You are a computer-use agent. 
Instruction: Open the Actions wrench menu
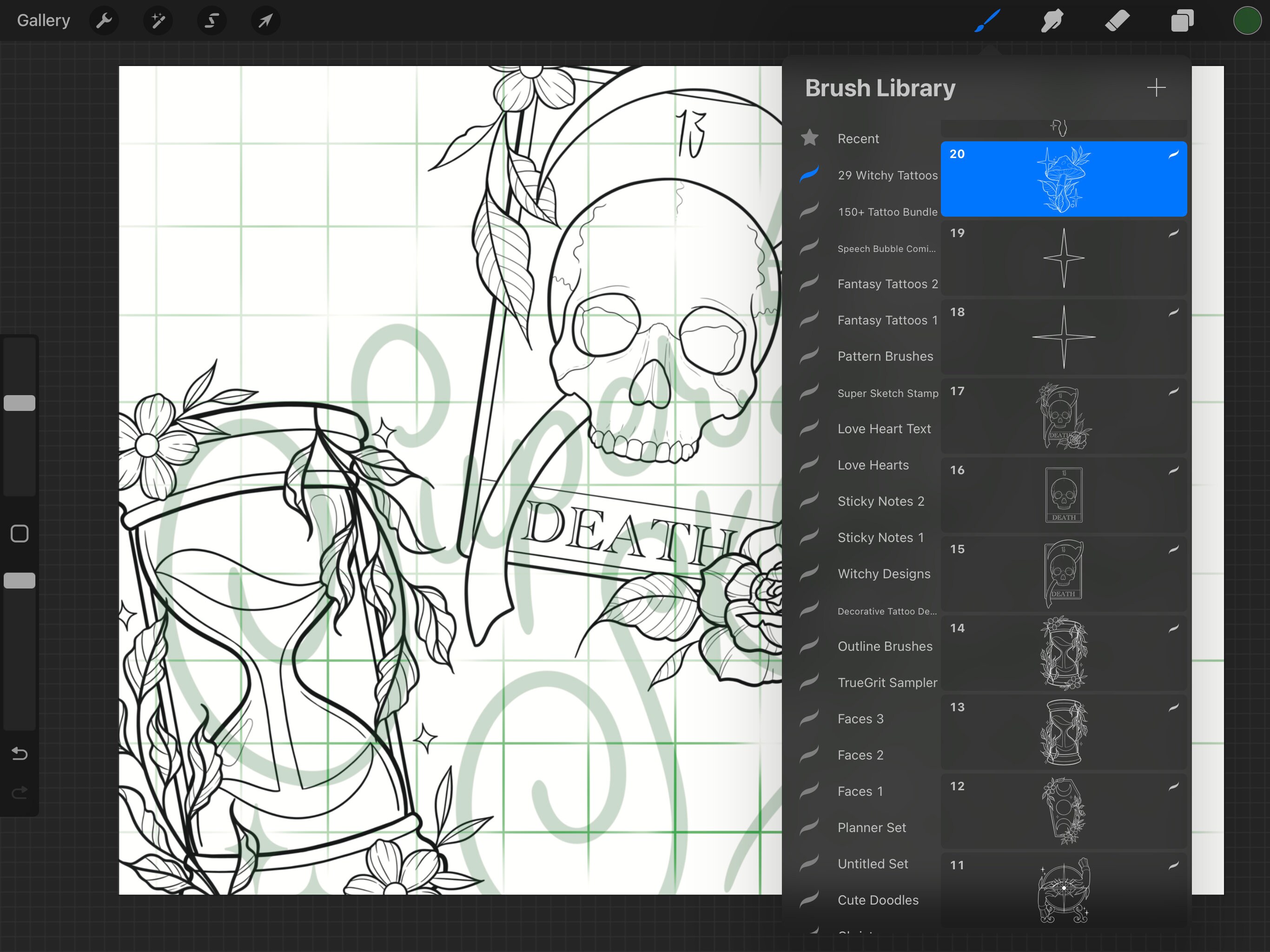click(x=104, y=21)
